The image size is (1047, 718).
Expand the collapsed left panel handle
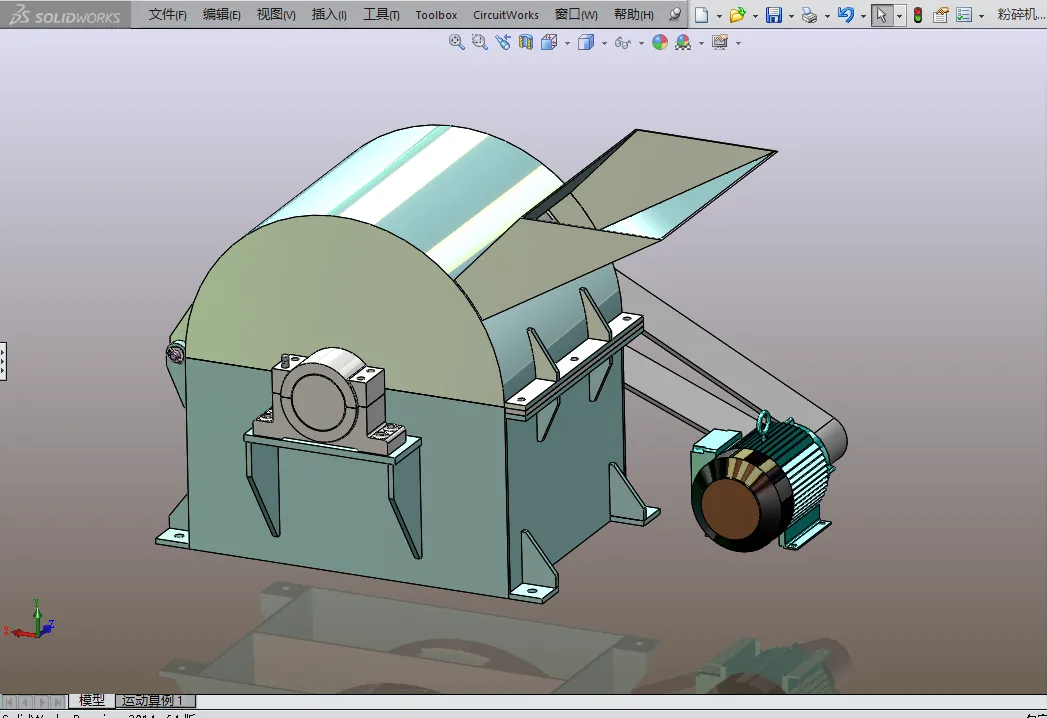pos(3,360)
